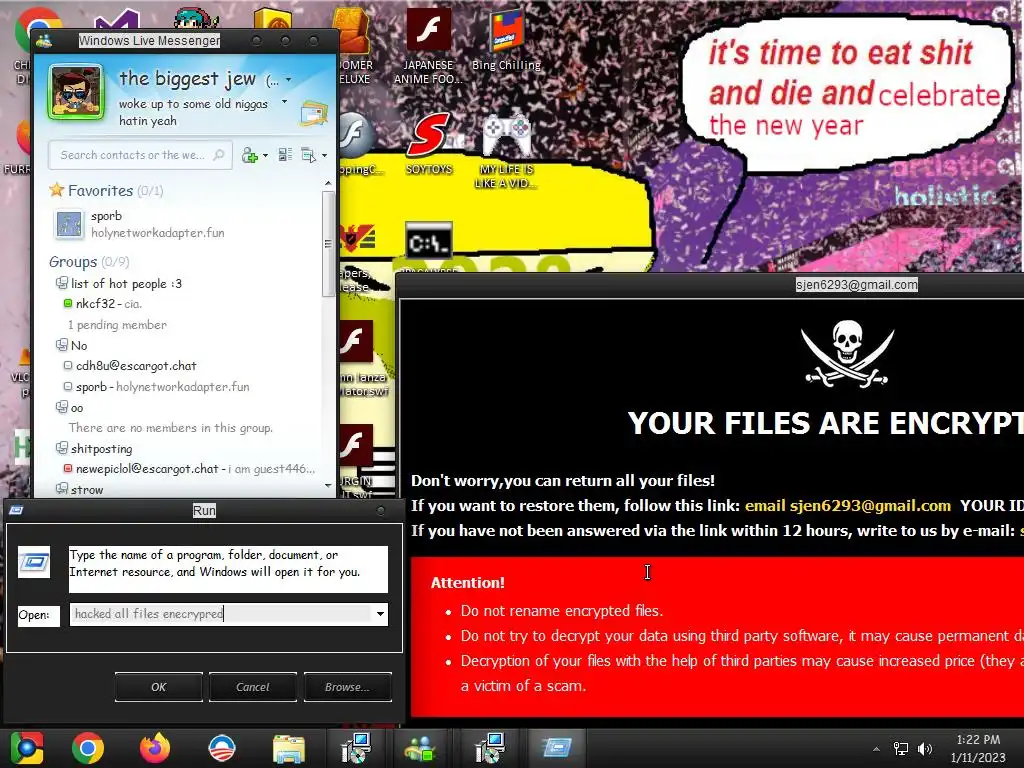Click the skull and crossed swords image
This screenshot has width=1024, height=768.
(847, 353)
